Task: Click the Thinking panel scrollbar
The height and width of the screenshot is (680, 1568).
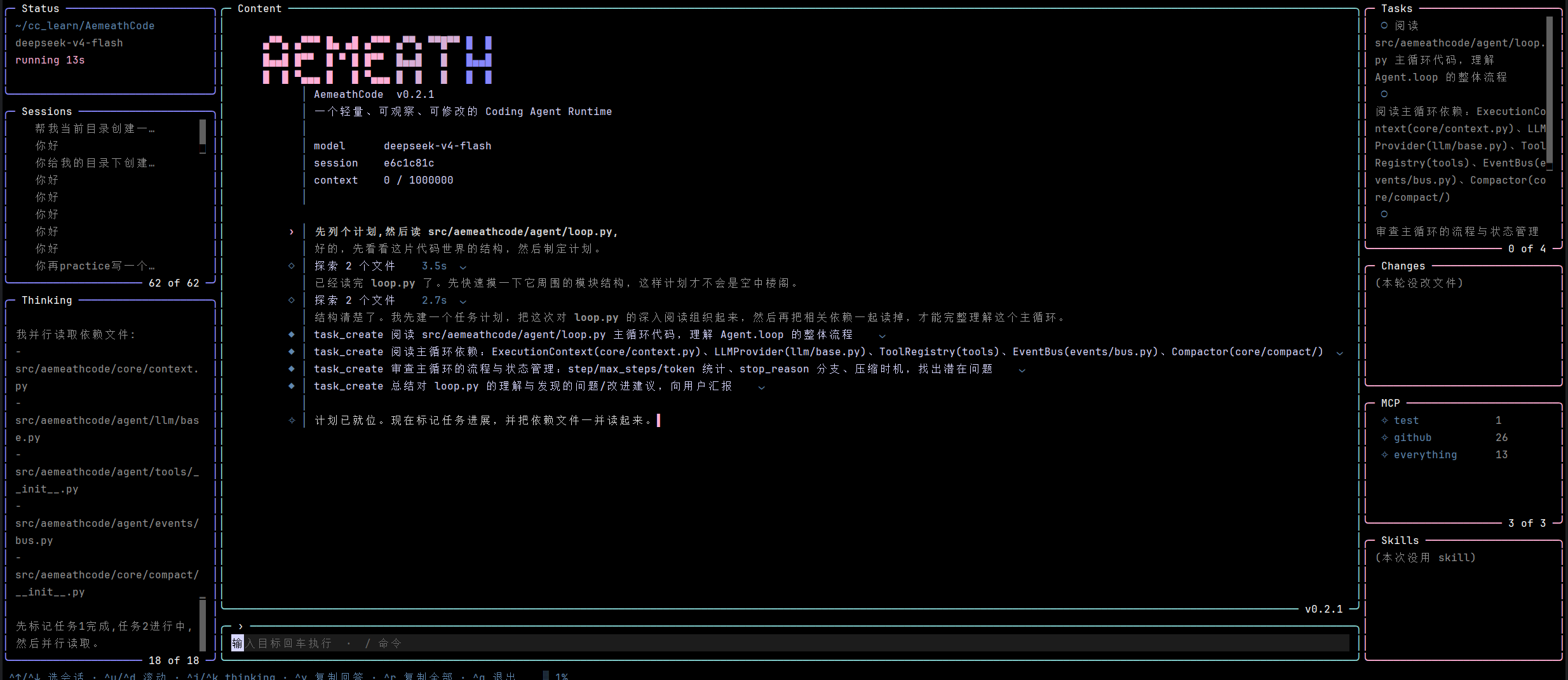Action: [203, 623]
